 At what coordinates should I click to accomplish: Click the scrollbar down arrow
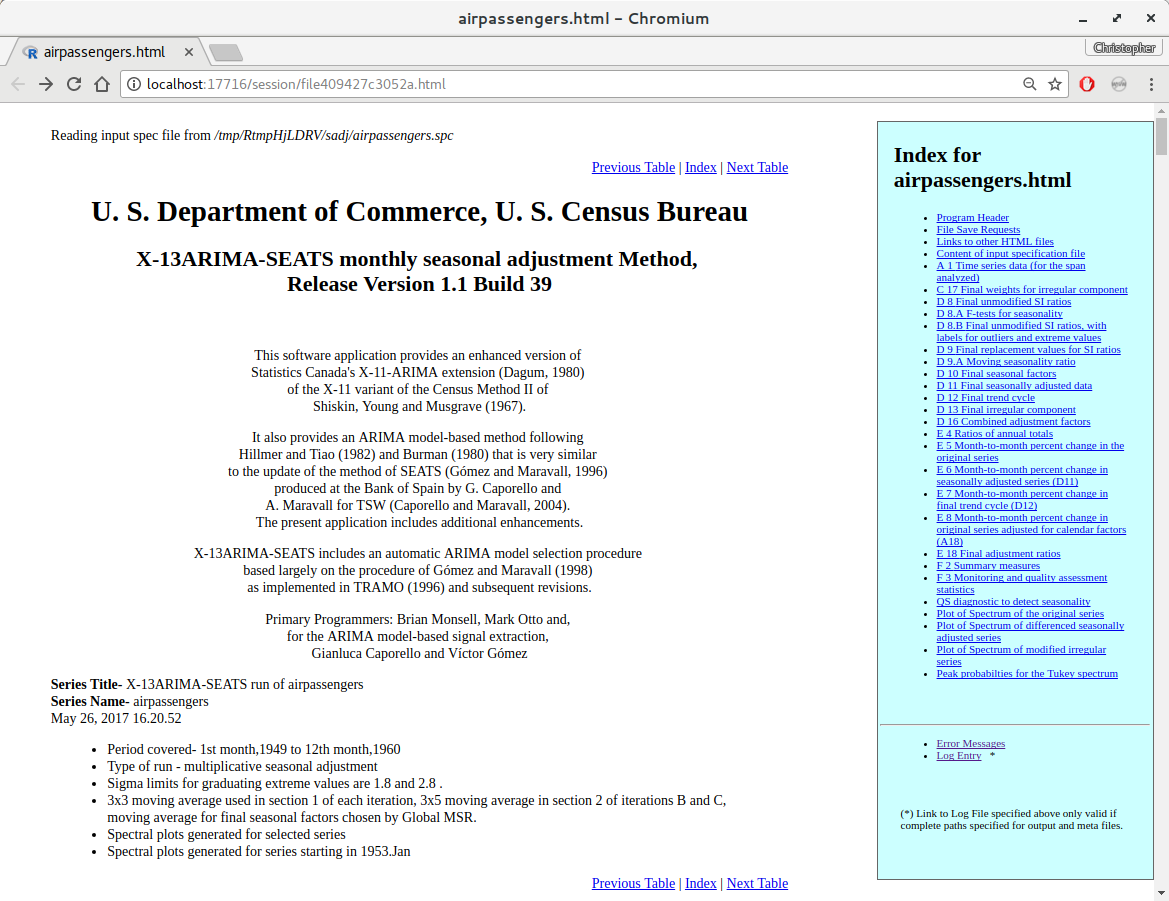[1162, 893]
